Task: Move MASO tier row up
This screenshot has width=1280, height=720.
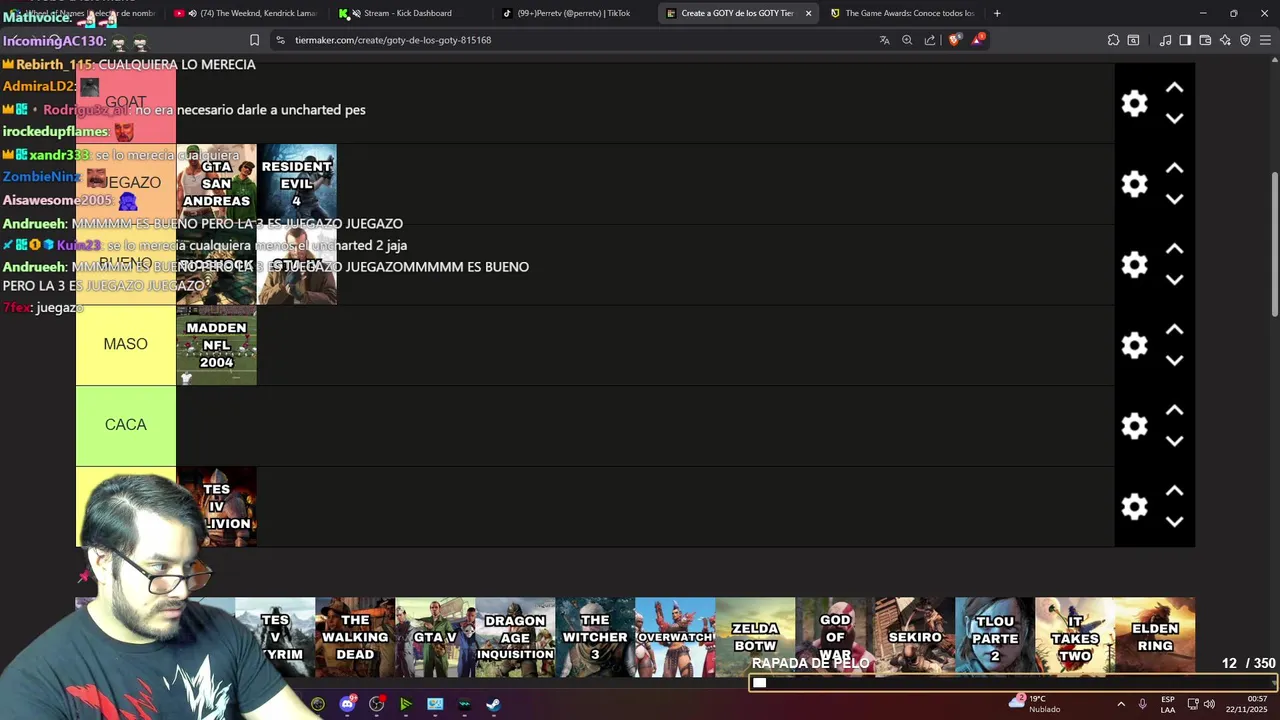Action: [1175, 330]
